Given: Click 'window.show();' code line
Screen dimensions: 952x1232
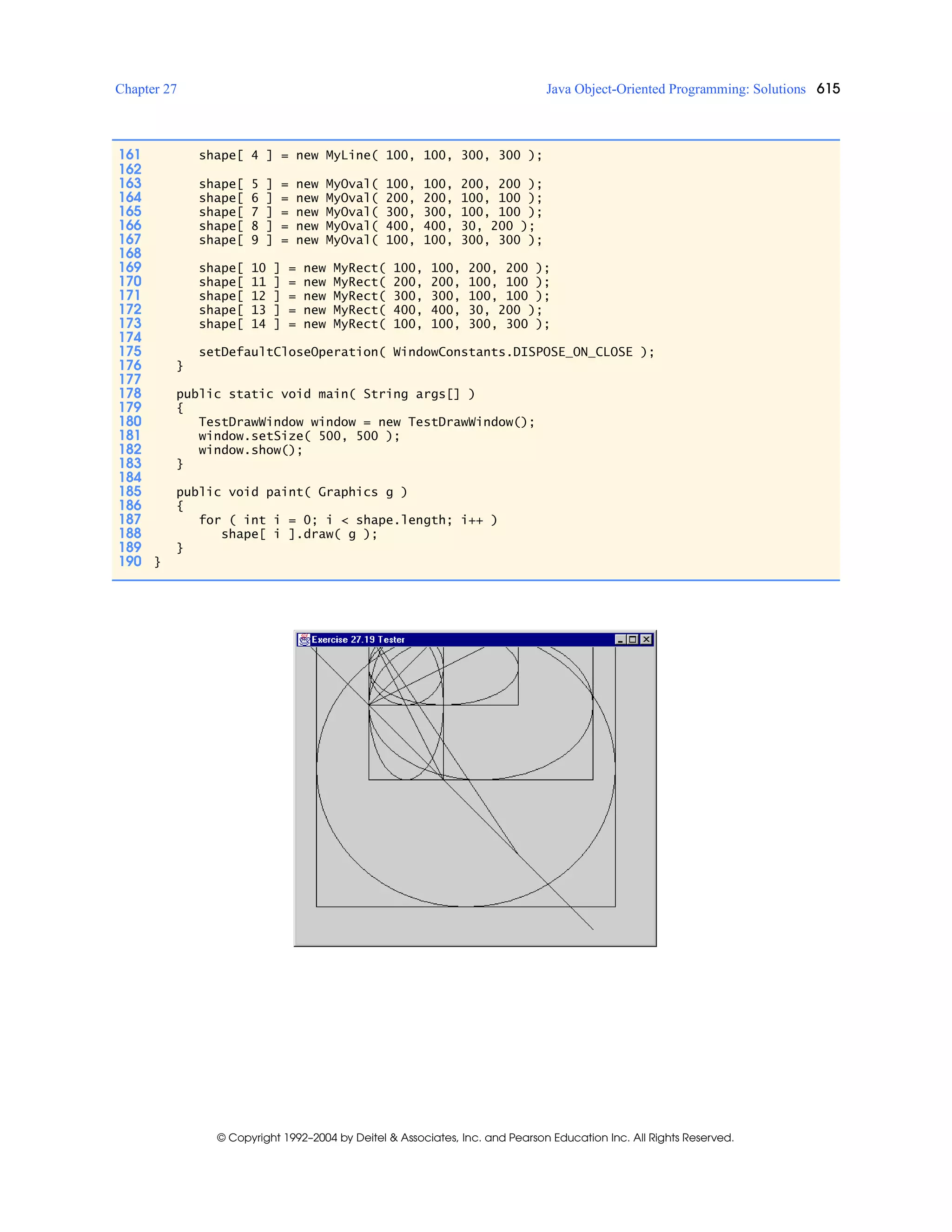Looking at the screenshot, I should 251,450.
